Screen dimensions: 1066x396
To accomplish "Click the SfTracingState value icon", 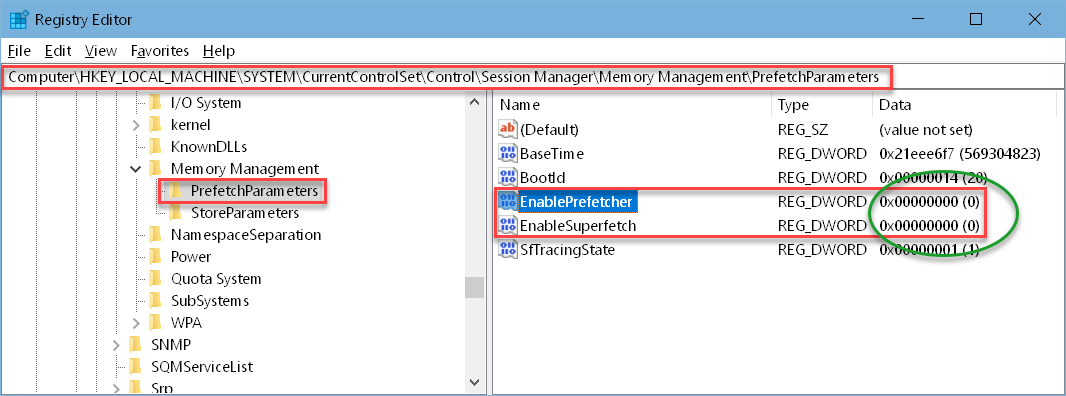I will tap(508, 250).
